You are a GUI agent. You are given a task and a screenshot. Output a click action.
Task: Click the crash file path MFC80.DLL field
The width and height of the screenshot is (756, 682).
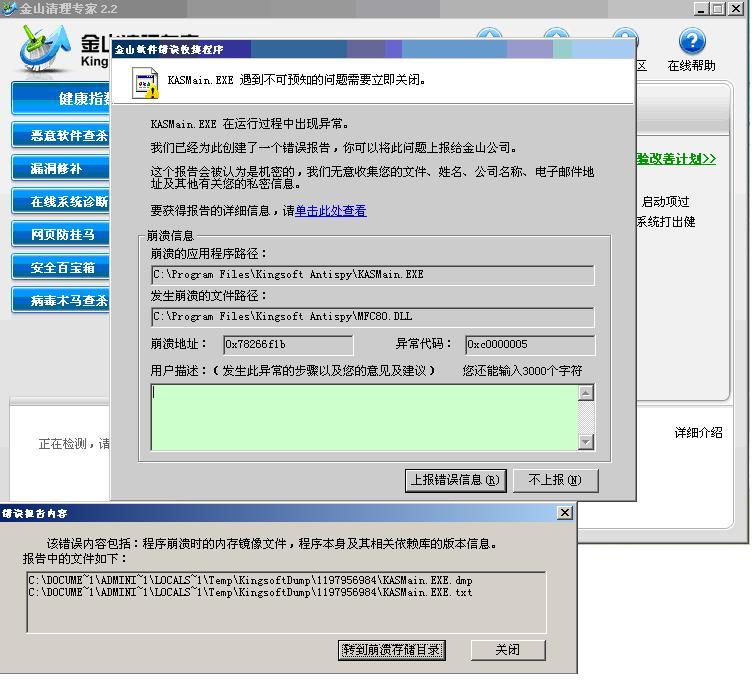coord(372,317)
